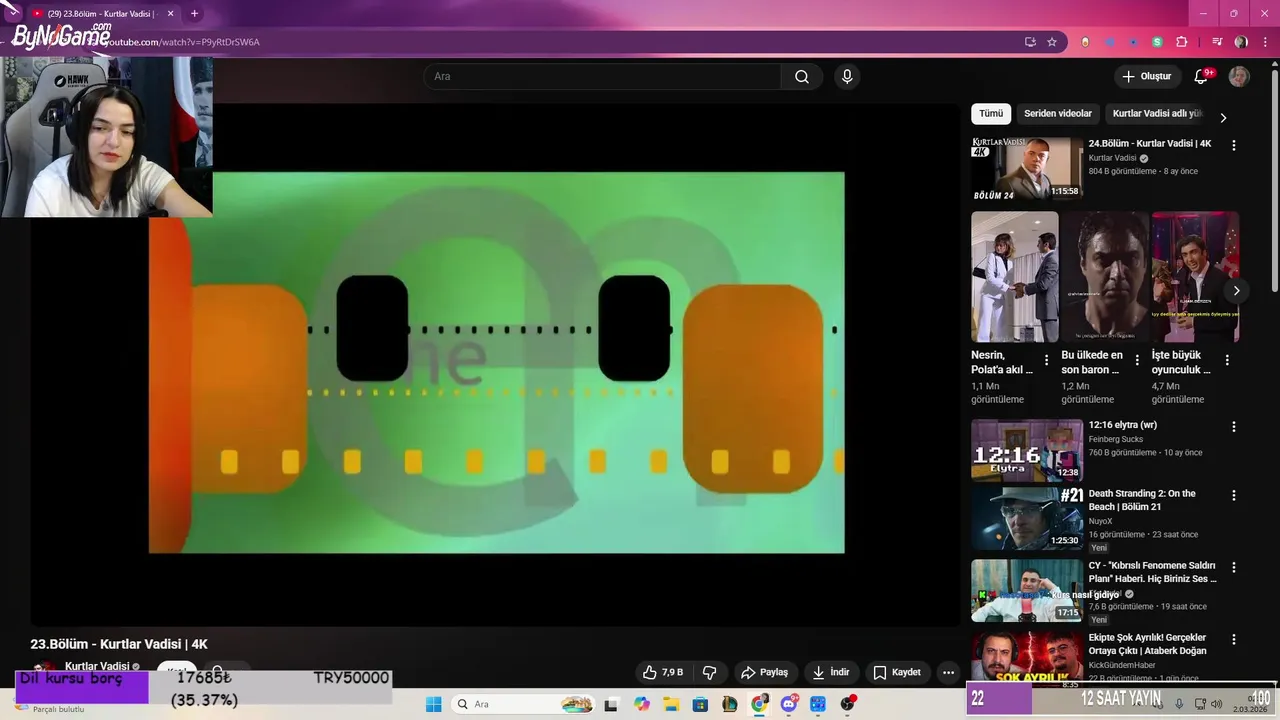The height and width of the screenshot is (720, 1280).
Task: Open options for Nesrin, Polat'a short
Action: click(1047, 360)
